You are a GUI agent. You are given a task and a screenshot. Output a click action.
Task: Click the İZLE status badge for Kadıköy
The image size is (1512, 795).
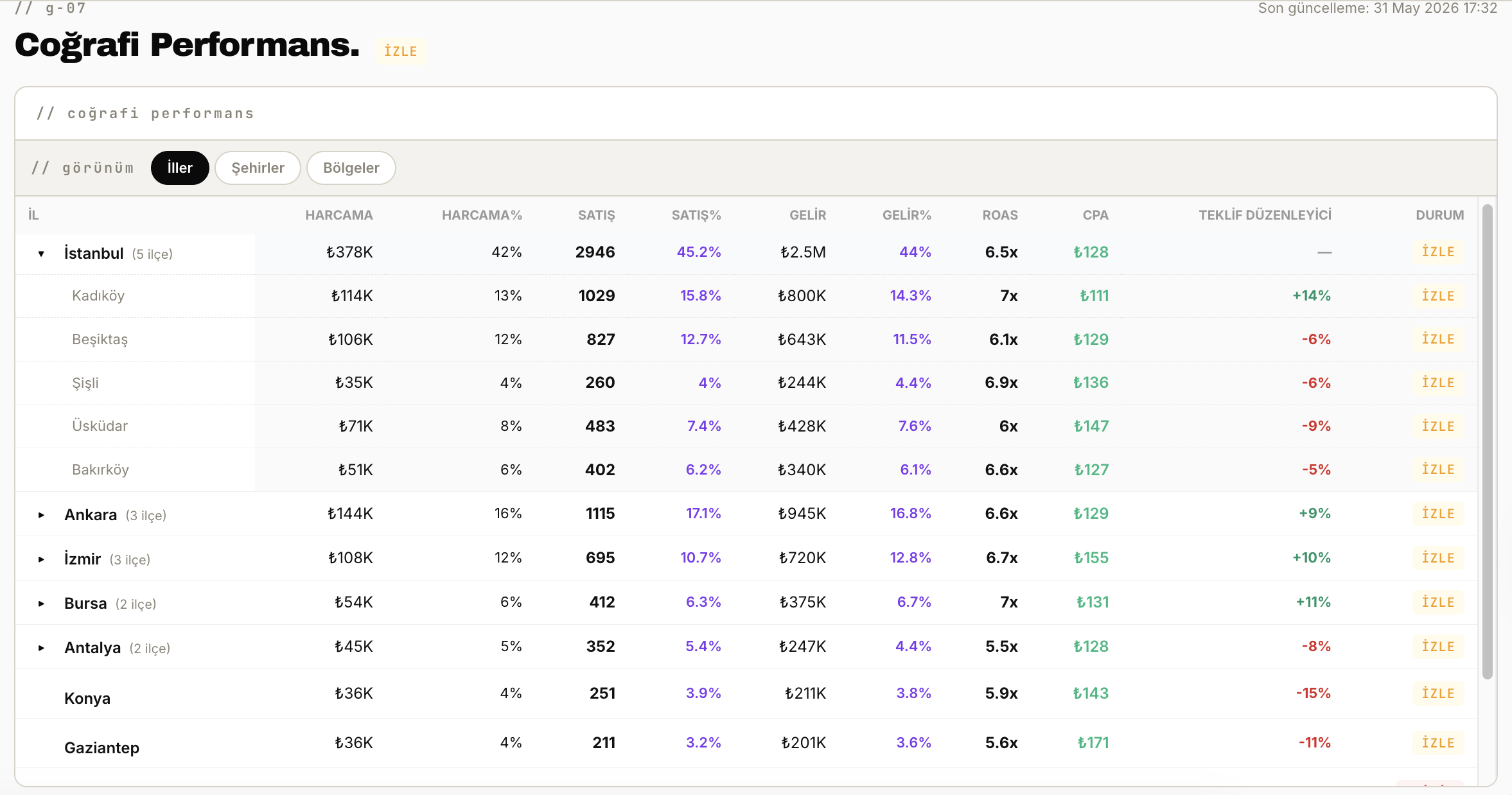pyautogui.click(x=1438, y=296)
